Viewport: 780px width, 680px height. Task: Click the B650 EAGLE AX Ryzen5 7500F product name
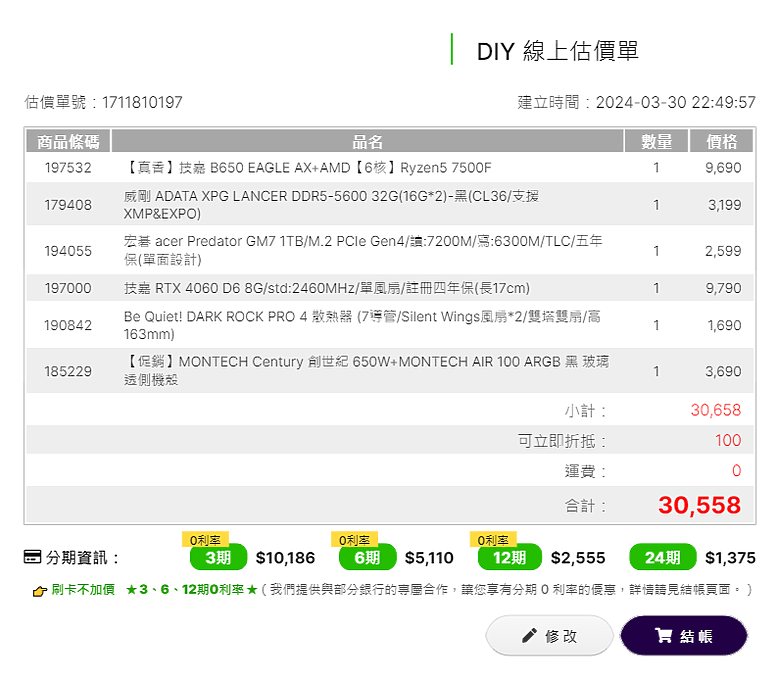click(x=307, y=168)
